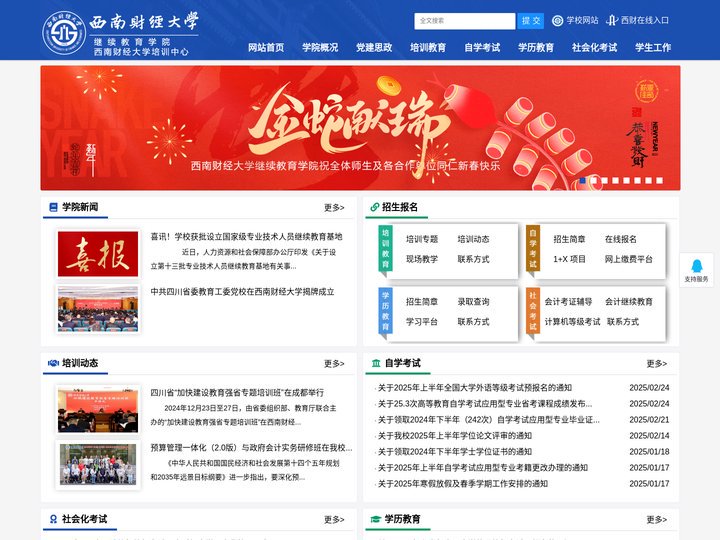Open article 预算管理一体化（2.0版）与政府会计实务研修班
The width and height of the screenshot is (720, 540).
(x=251, y=448)
